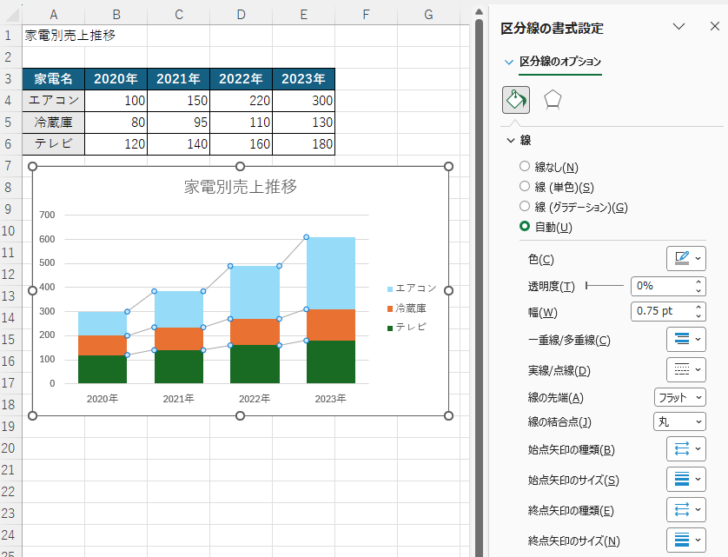Select column D header
This screenshot has height=557, width=728.
click(241, 15)
